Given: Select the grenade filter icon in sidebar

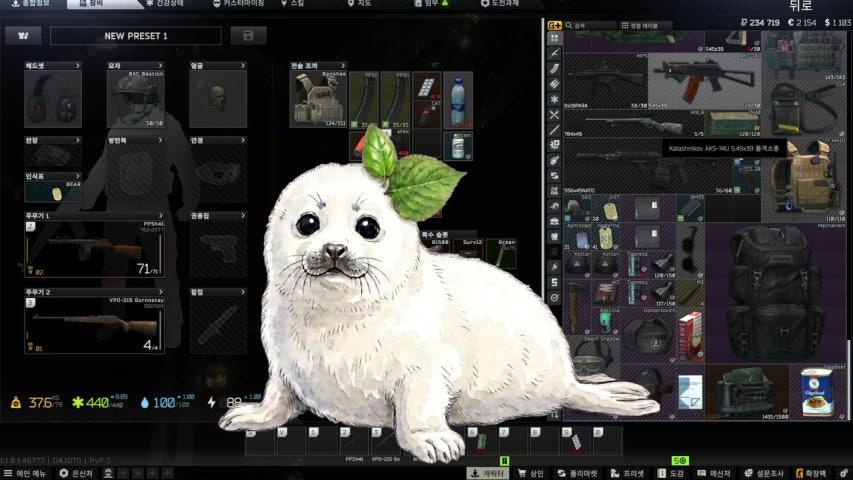Looking at the screenshot, I should click(x=554, y=161).
